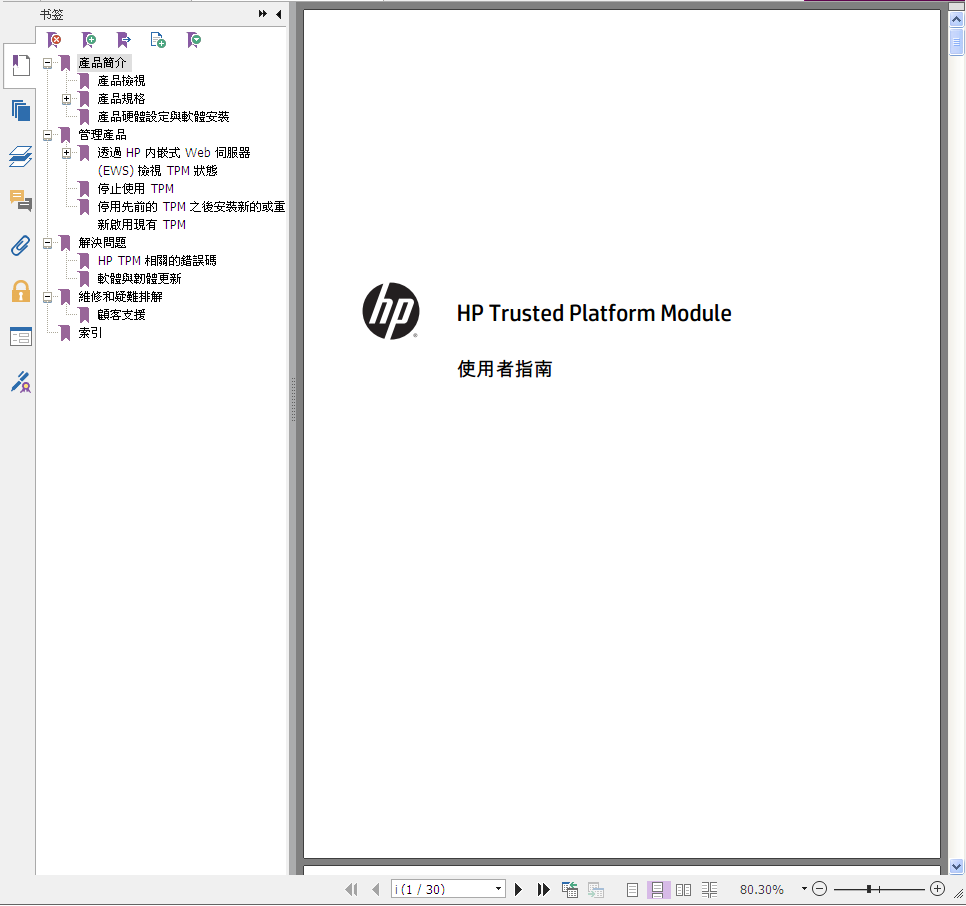Open the 顧客支援 bookmark
This screenshot has height=906, width=966.
(121, 315)
